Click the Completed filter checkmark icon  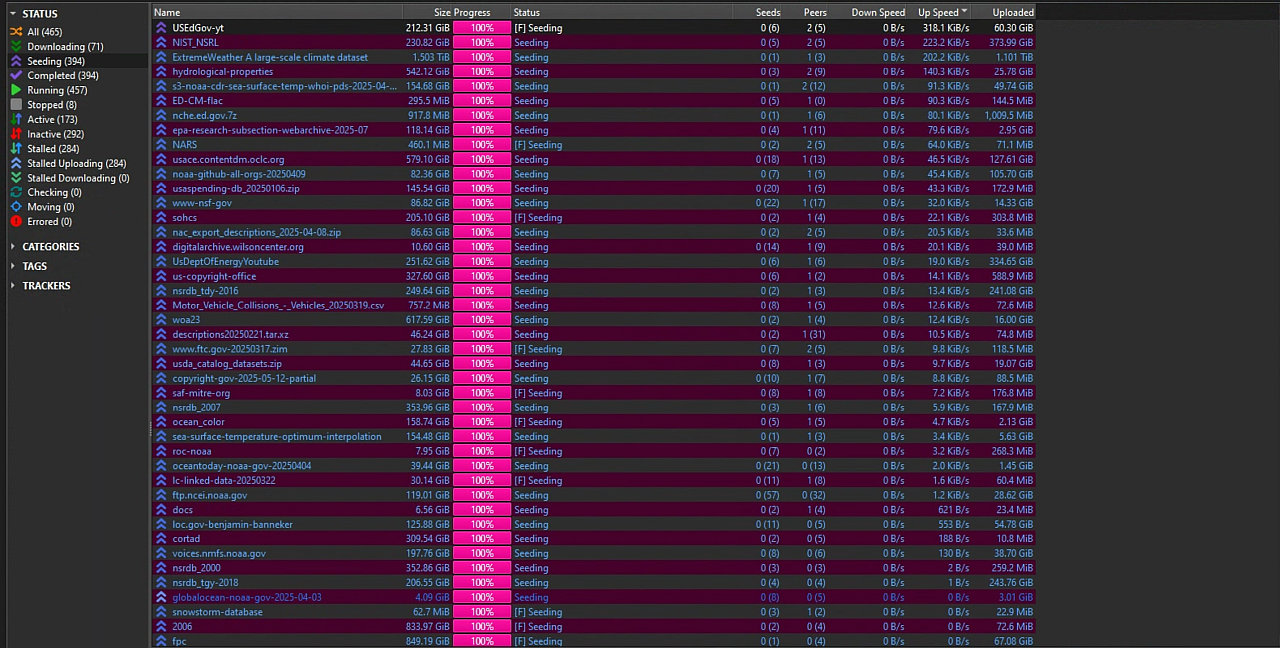16,76
